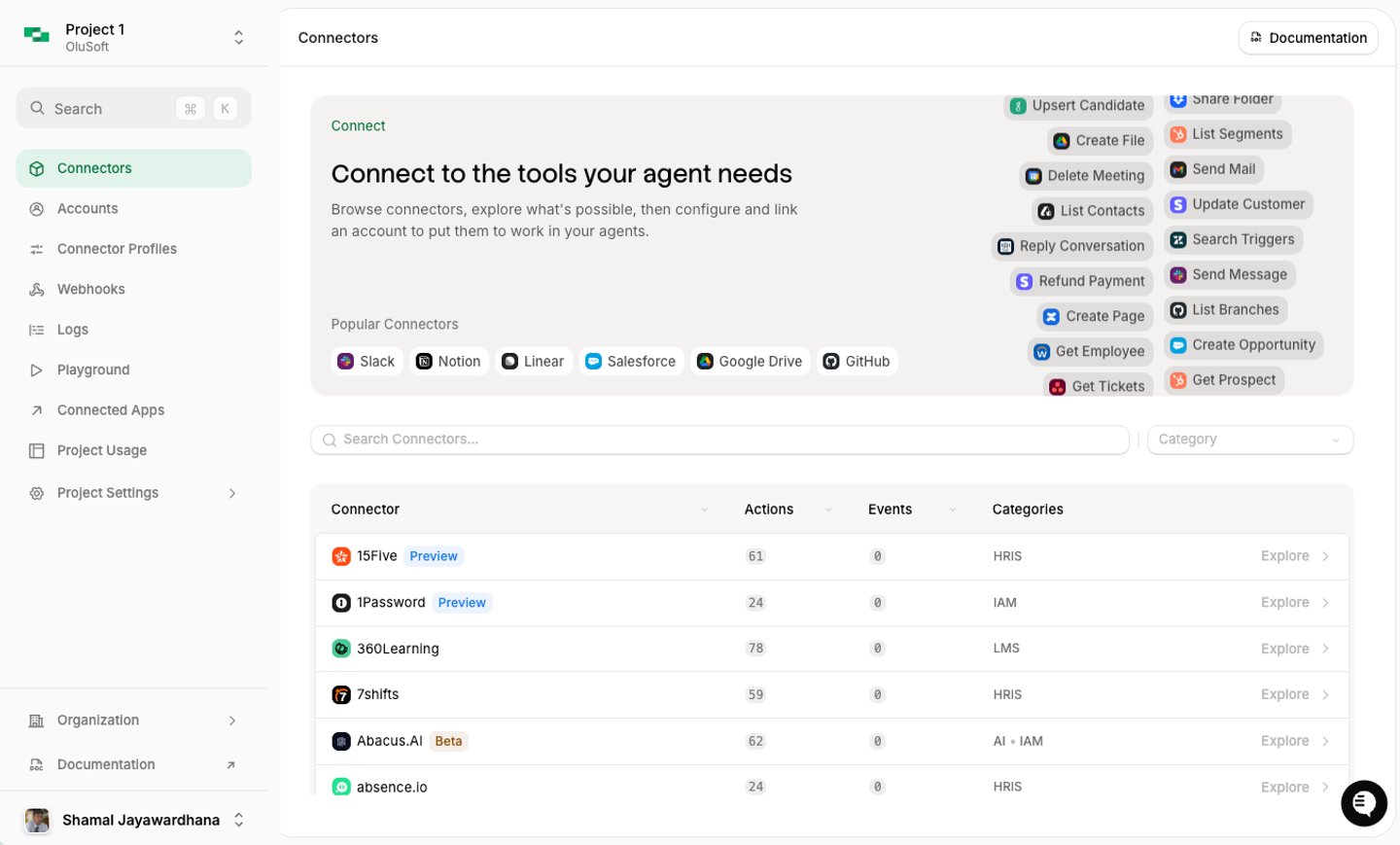Click the Webhooks sidebar icon

[37, 290]
